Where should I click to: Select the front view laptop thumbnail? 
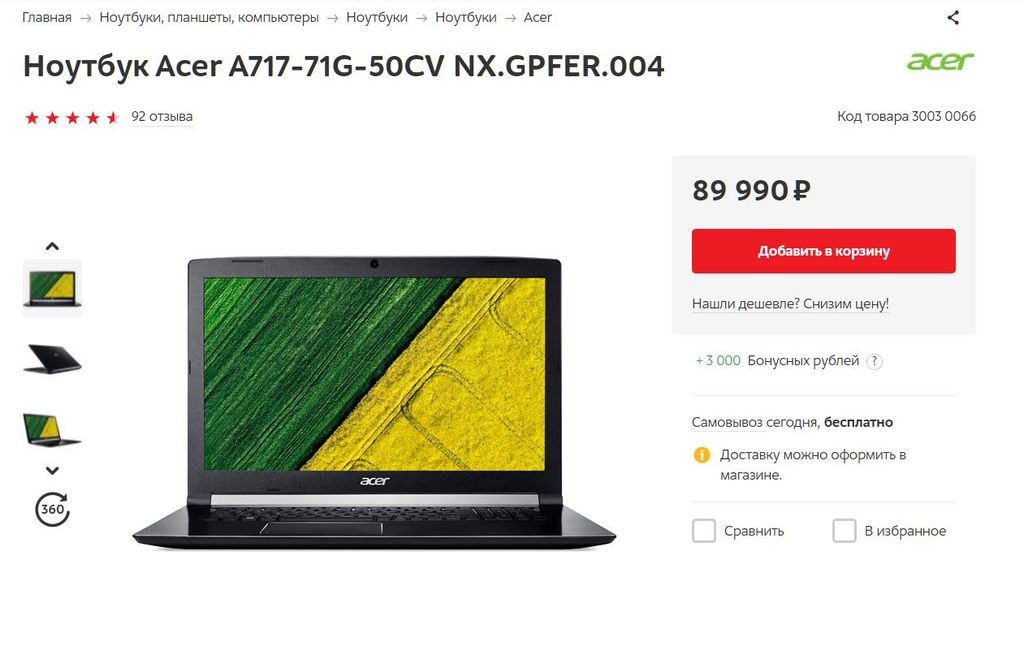pos(52,288)
